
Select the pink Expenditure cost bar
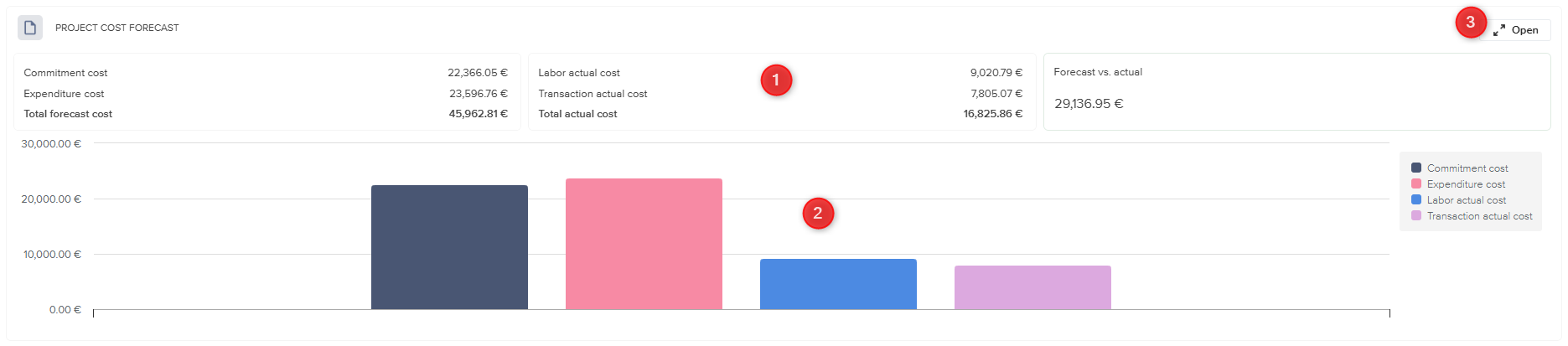[644, 244]
